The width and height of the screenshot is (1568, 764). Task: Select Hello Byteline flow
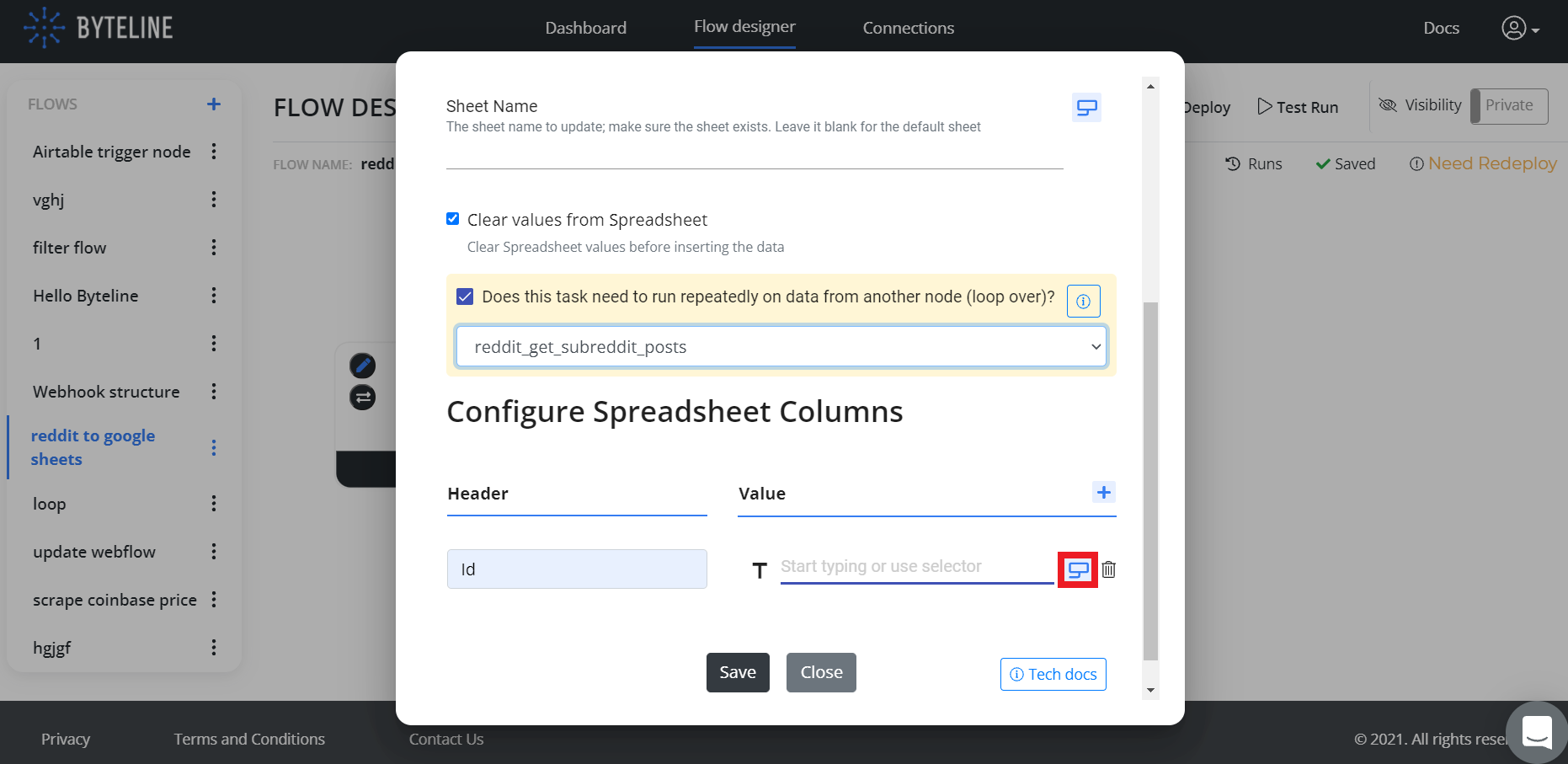pyautogui.click(x=86, y=296)
